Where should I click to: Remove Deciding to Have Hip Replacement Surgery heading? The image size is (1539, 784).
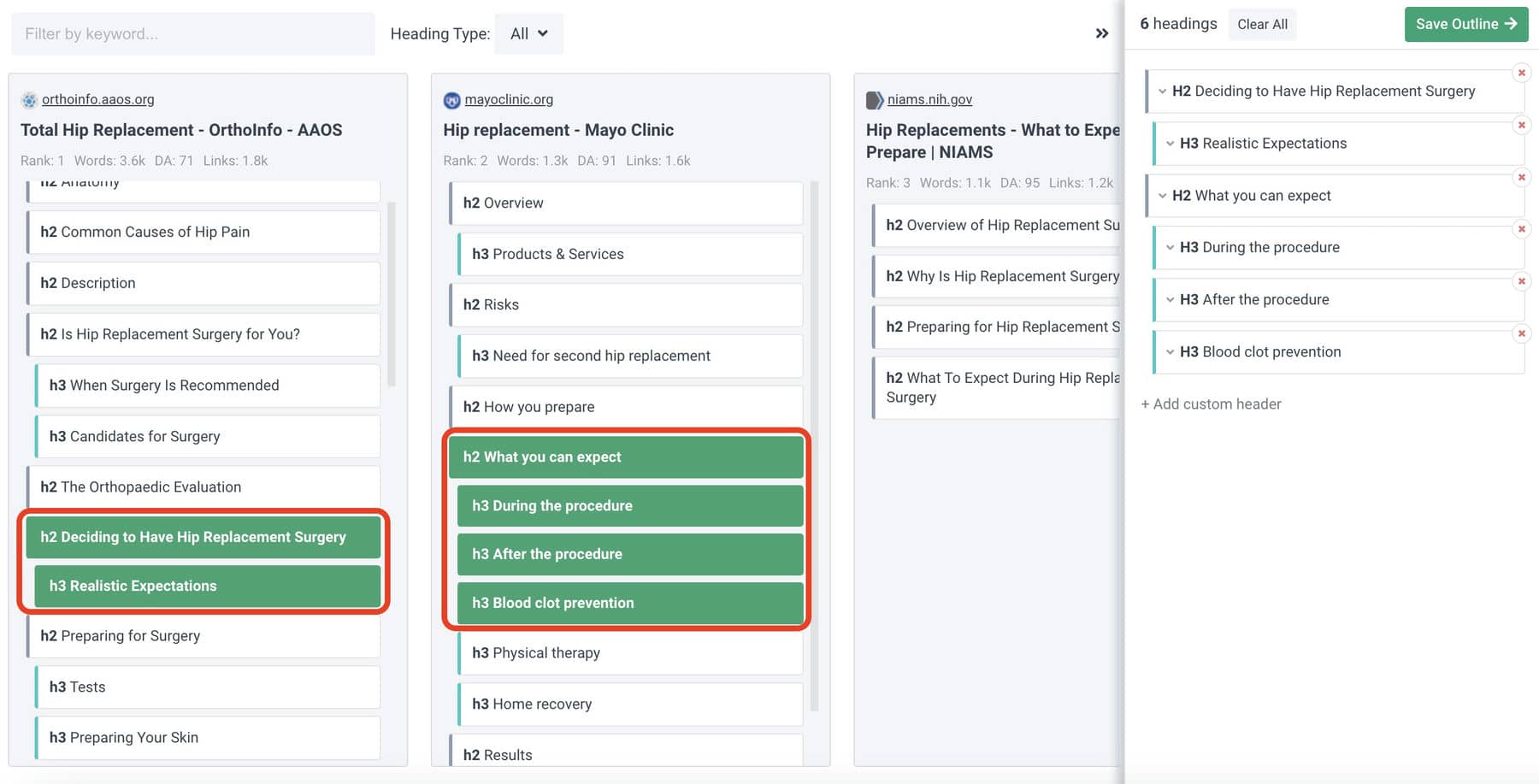(1521, 74)
